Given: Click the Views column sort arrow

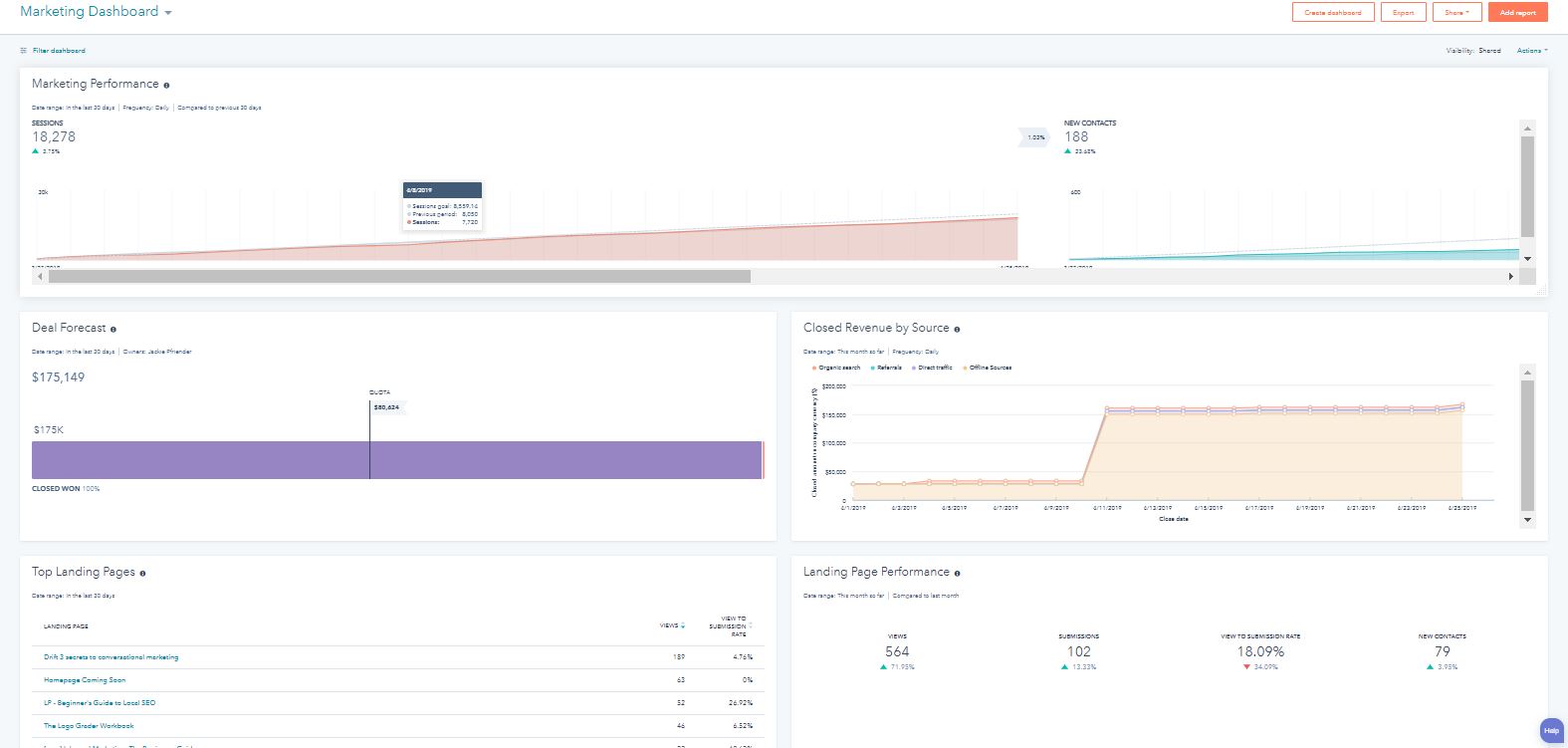Looking at the screenshot, I should 682,626.
